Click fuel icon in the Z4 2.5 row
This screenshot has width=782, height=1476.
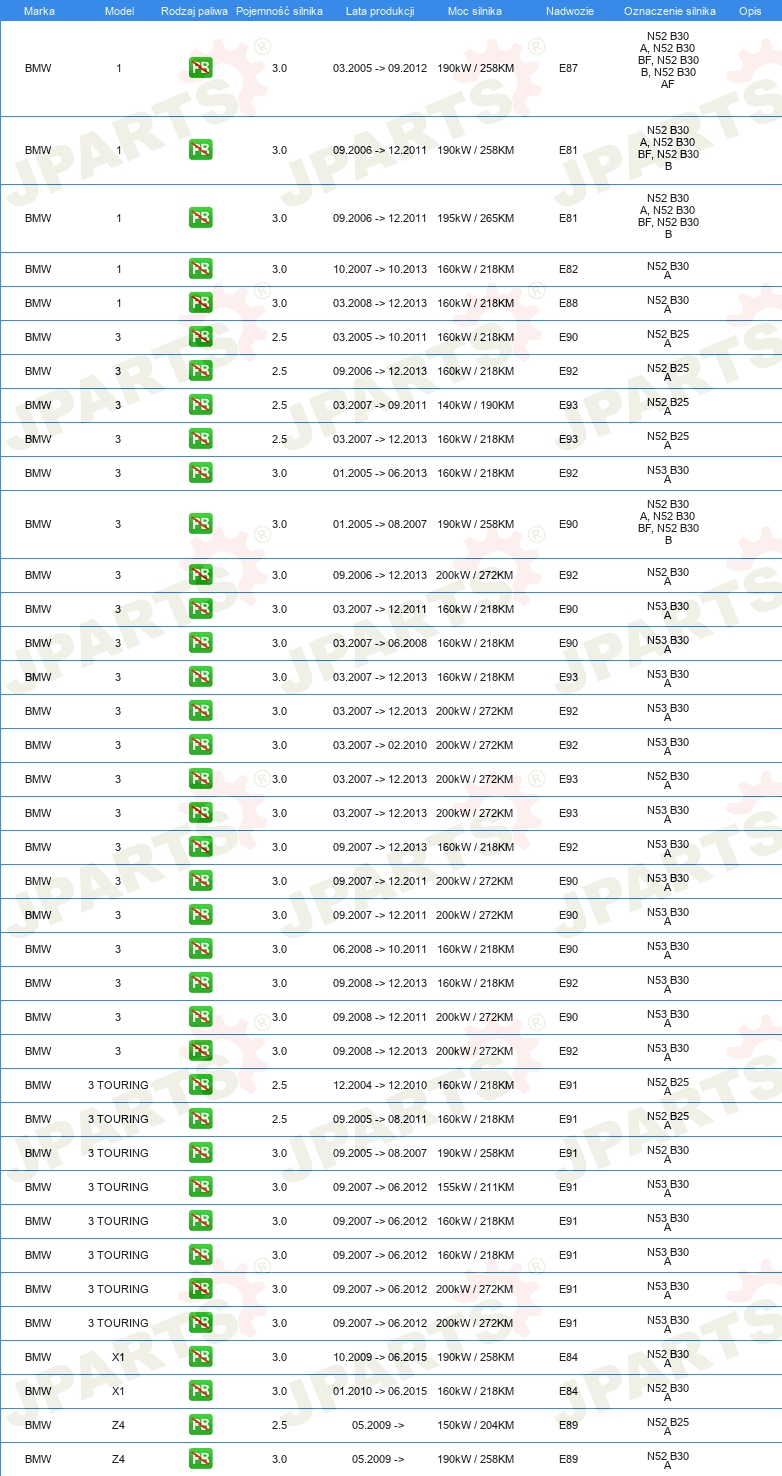coord(200,1425)
